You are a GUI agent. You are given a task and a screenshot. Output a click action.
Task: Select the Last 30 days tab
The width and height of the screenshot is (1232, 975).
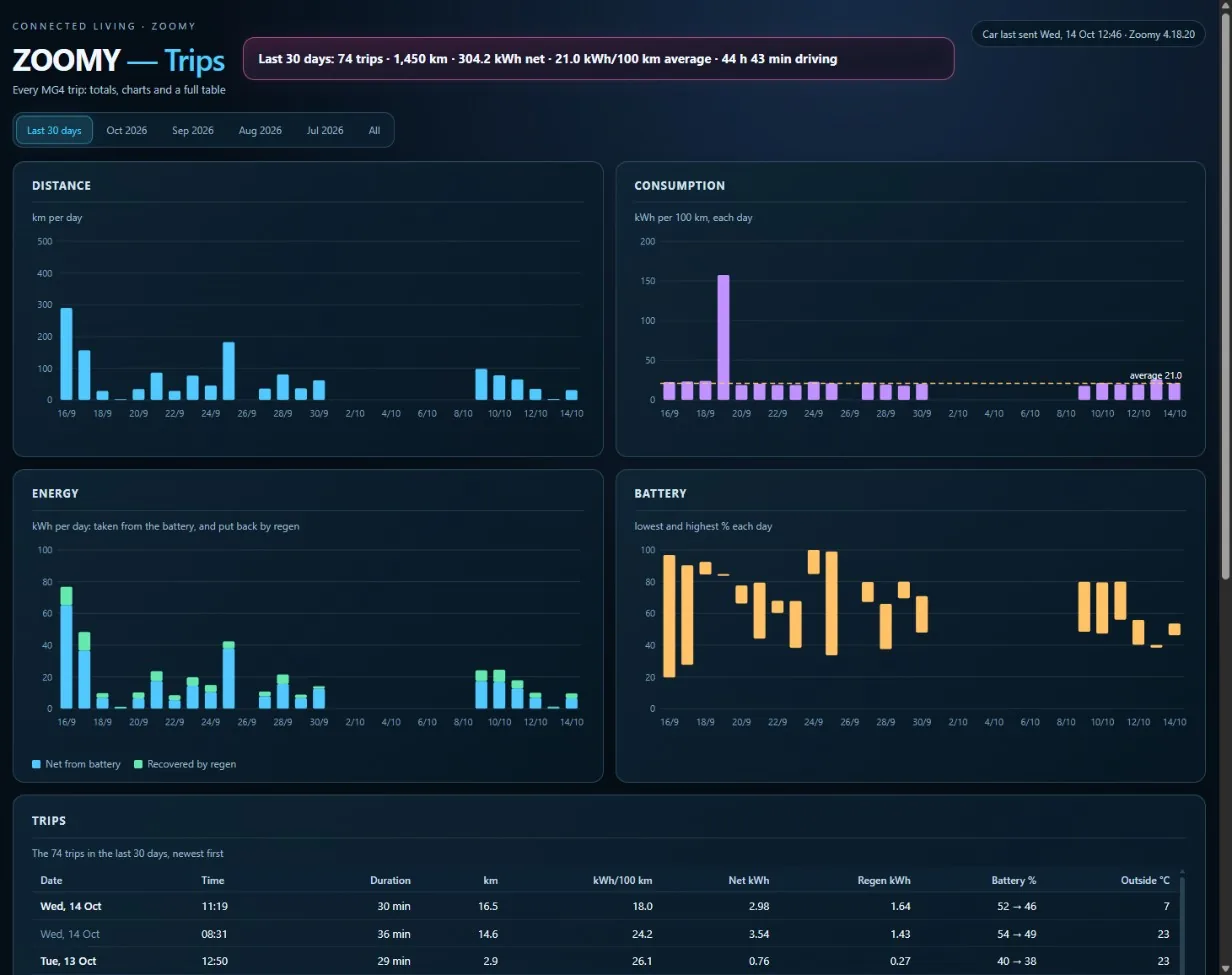[54, 130]
